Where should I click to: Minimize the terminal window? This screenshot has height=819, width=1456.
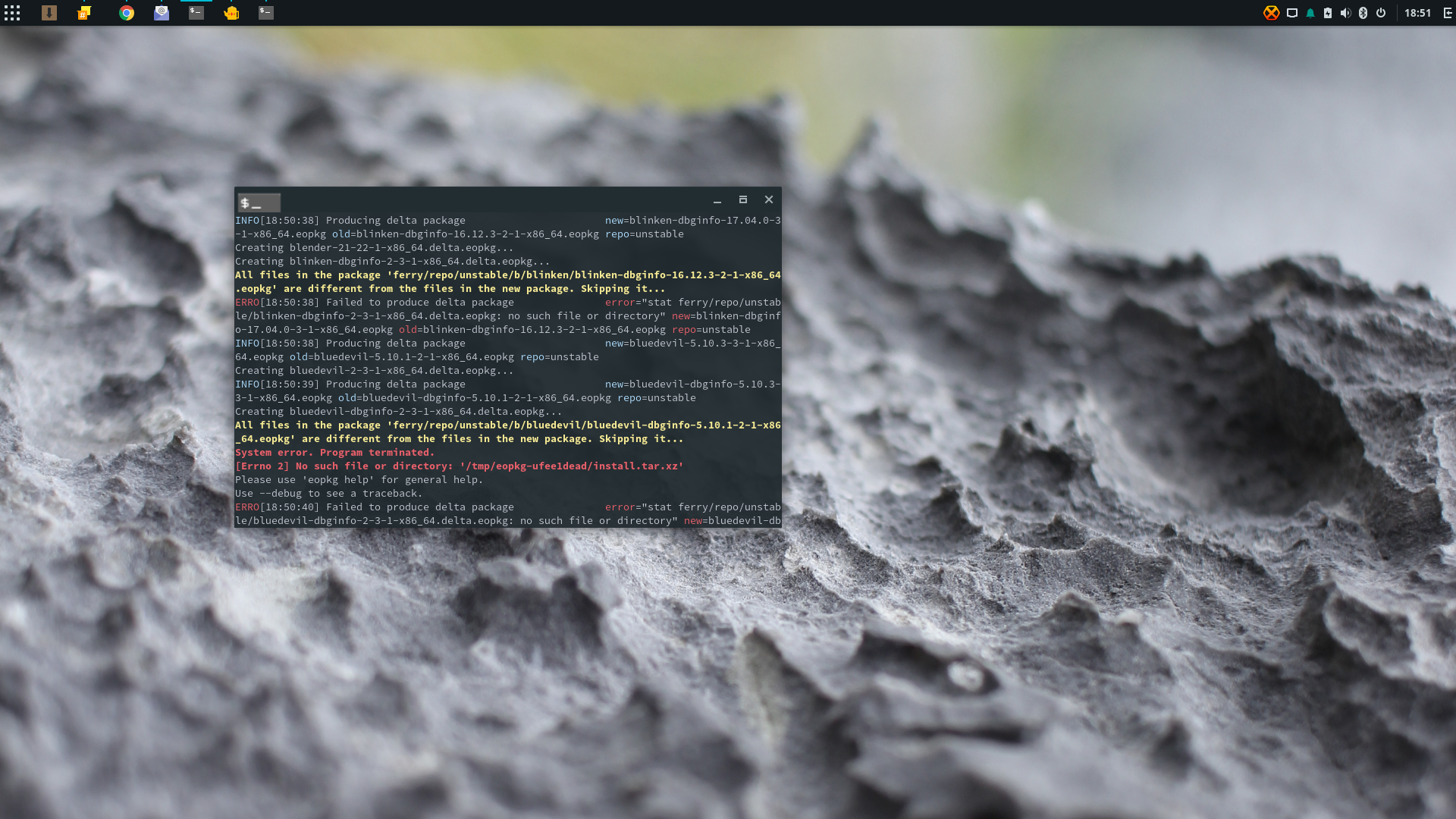tap(717, 200)
